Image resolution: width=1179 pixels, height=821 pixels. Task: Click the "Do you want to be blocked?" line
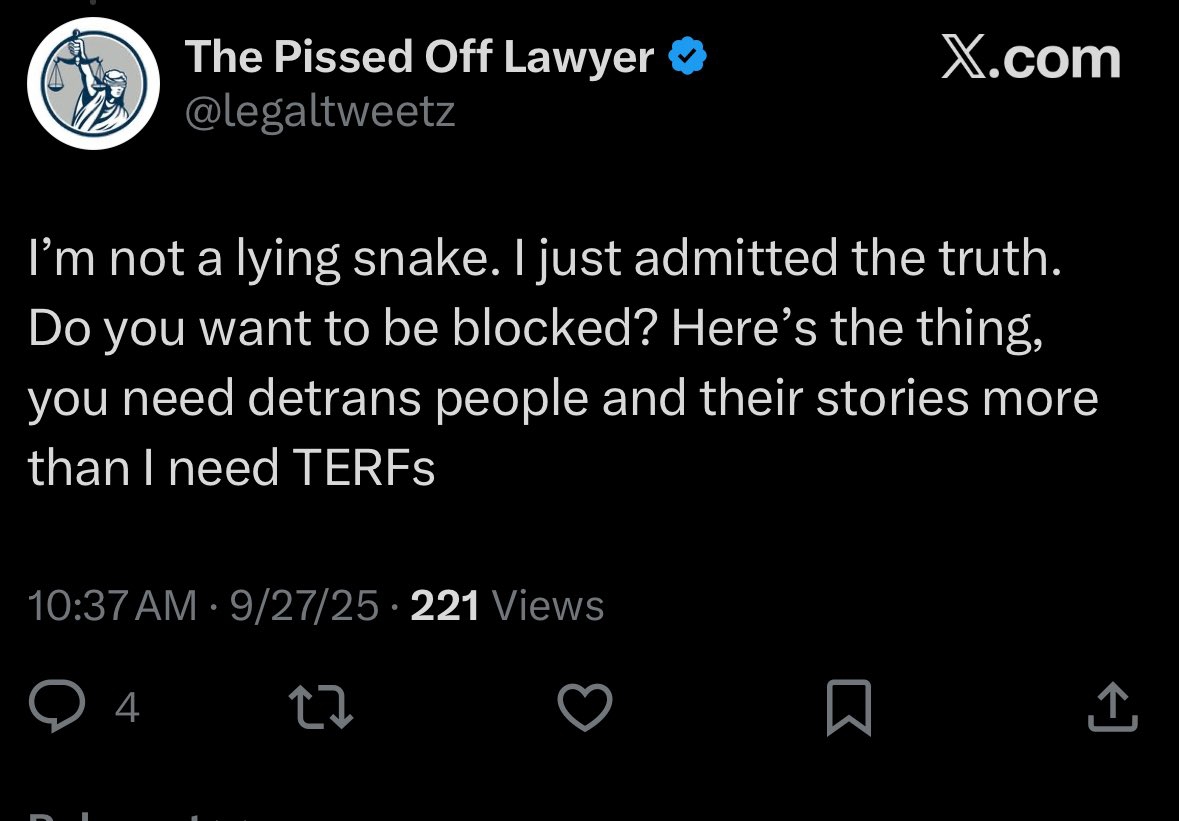point(340,329)
